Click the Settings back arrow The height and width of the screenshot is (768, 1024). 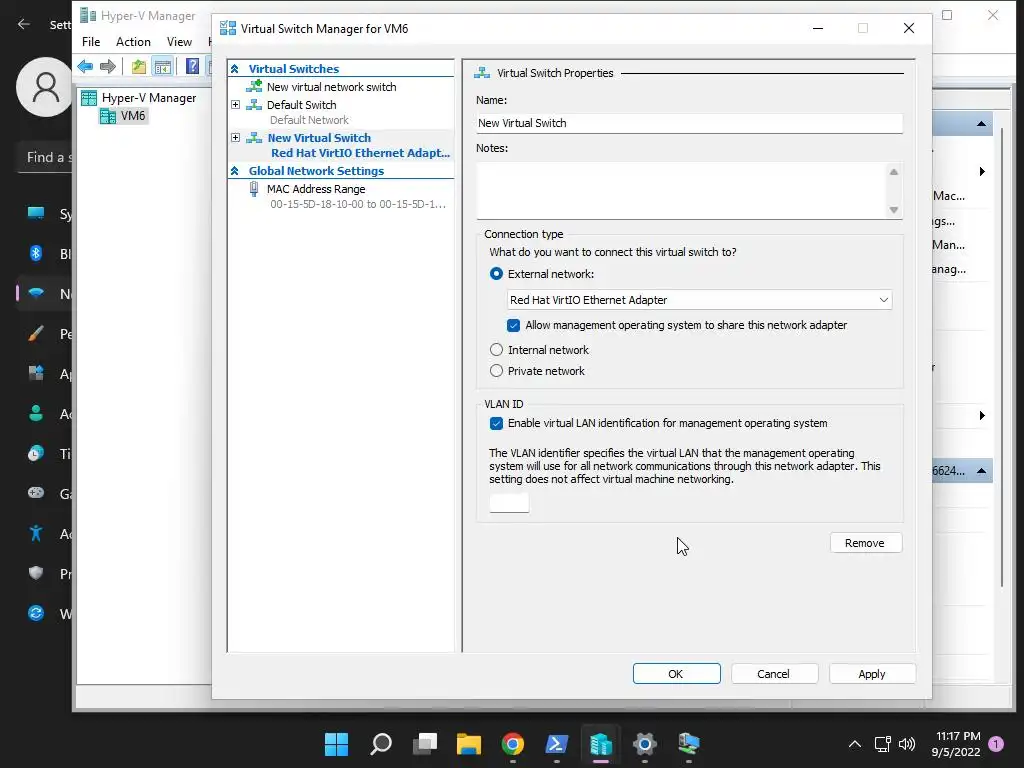tap(24, 24)
